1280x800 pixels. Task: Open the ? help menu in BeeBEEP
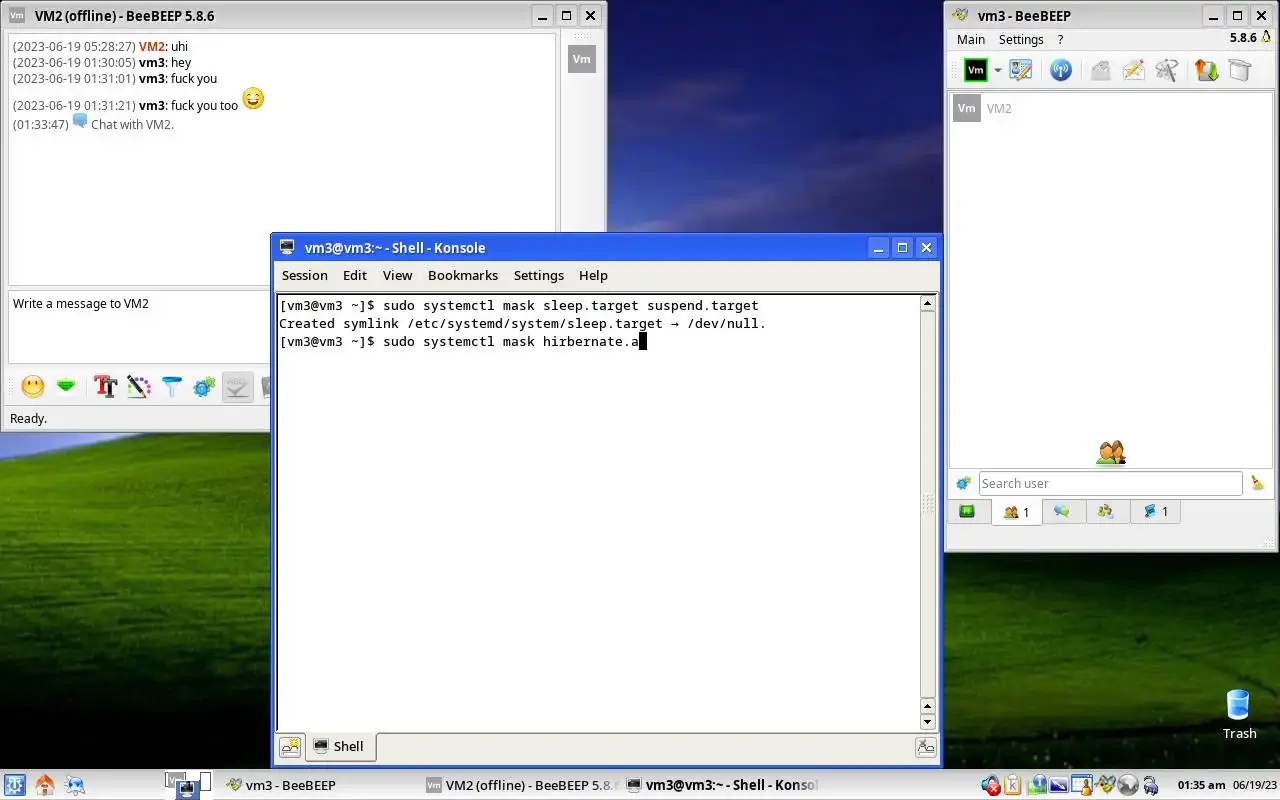[1060, 39]
